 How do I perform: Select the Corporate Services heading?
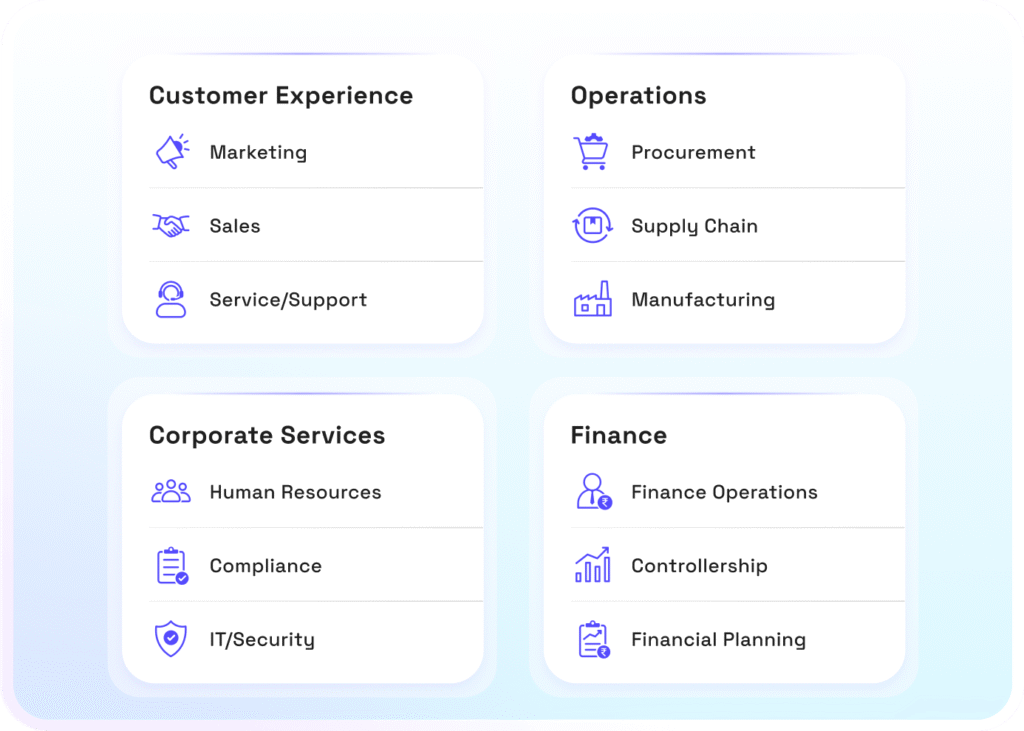[267, 436]
